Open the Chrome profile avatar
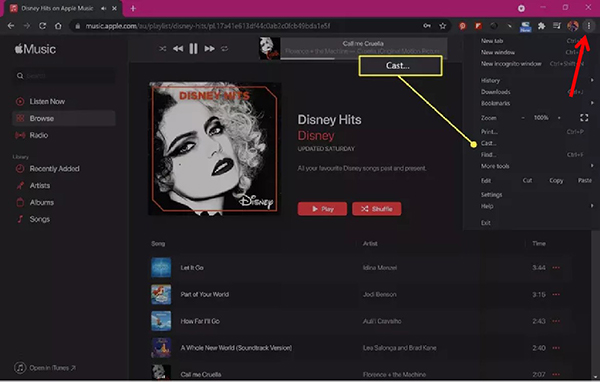 click(573, 26)
